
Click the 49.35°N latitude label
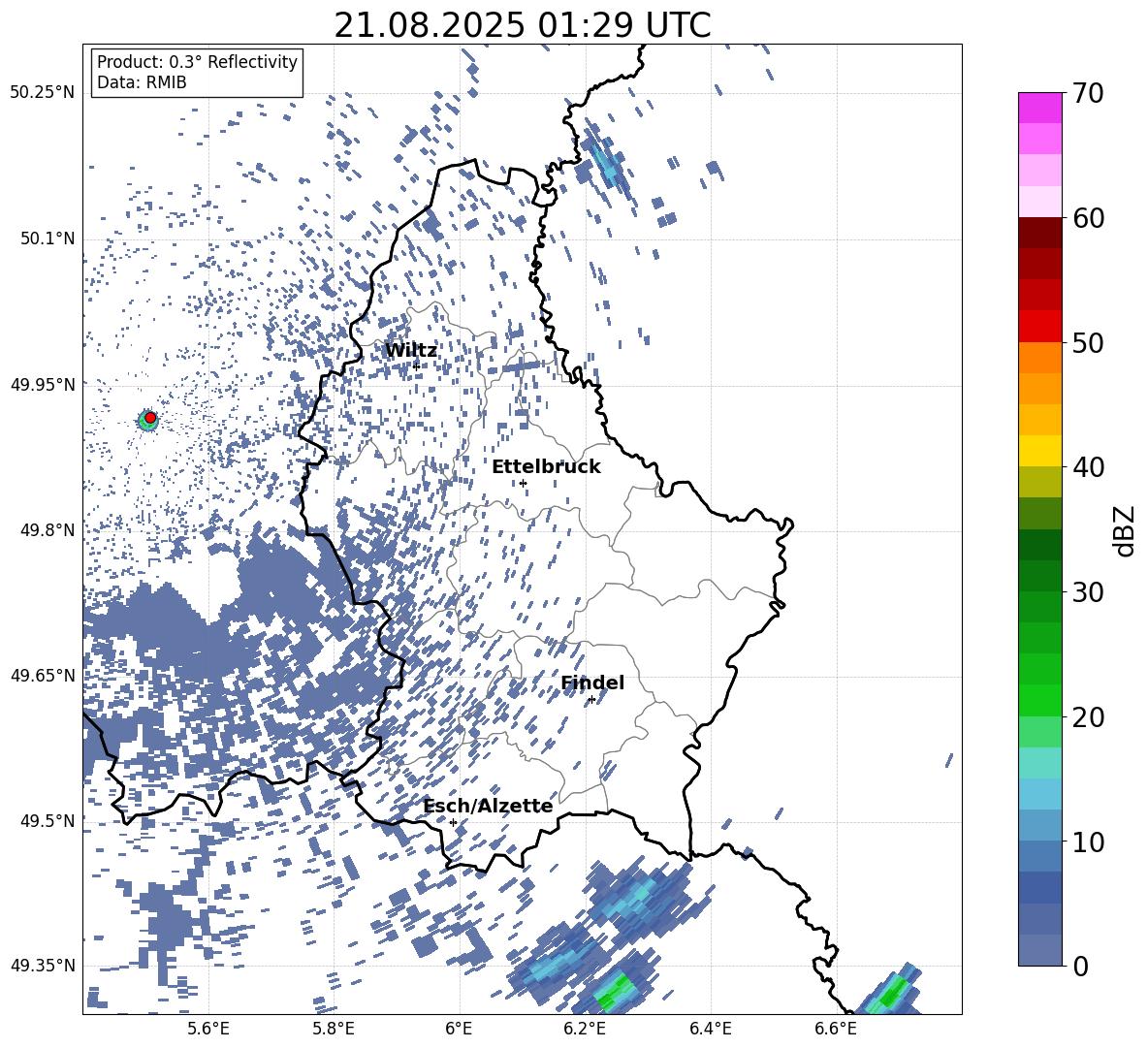coord(43,966)
